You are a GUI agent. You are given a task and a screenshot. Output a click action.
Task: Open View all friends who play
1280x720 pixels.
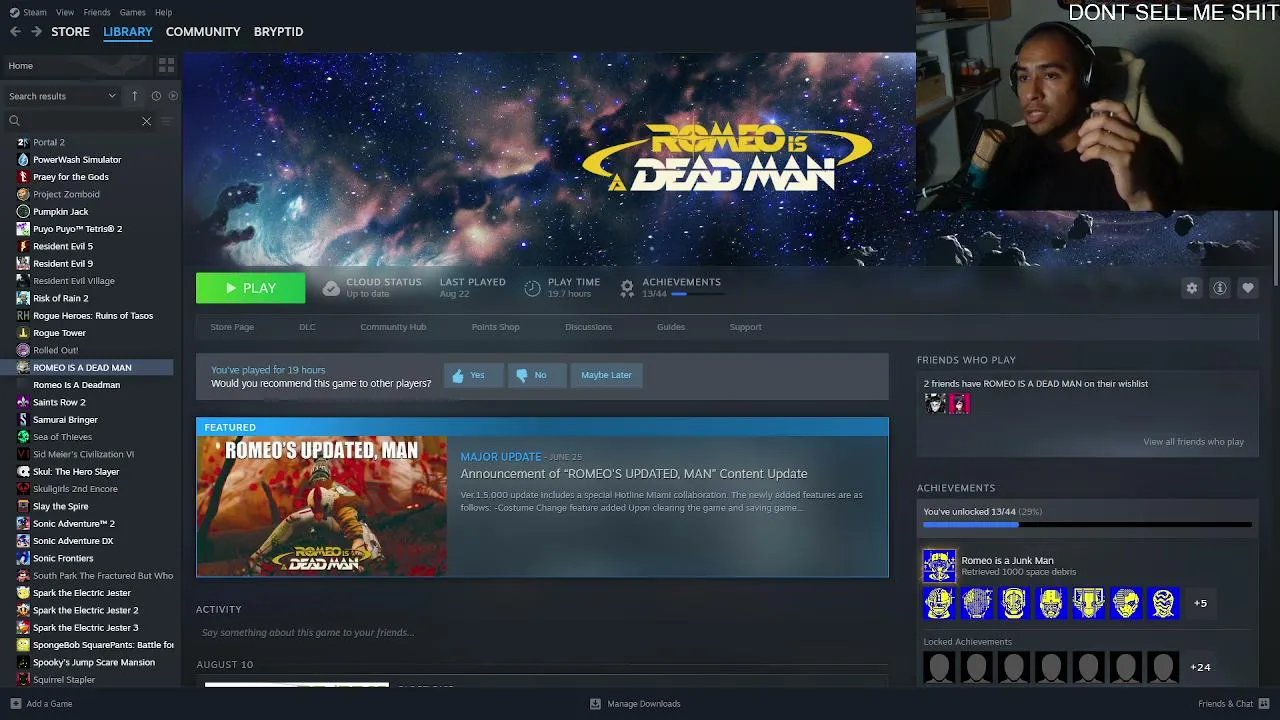coord(1193,442)
